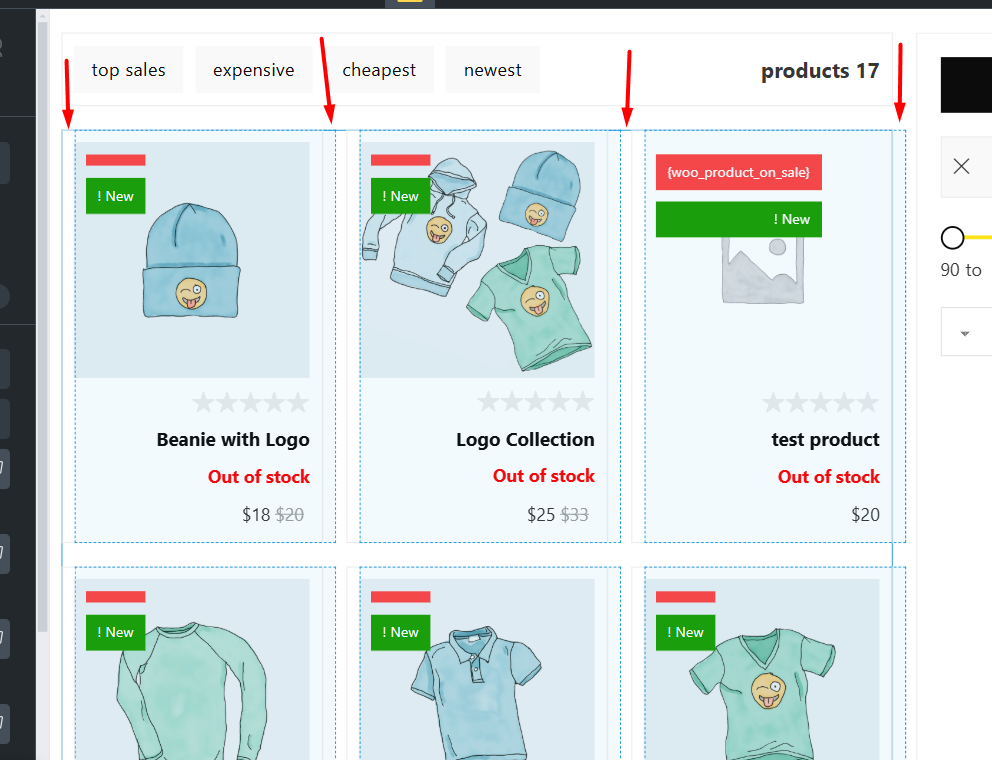Click star rating under Logo Collection

pos(535,402)
